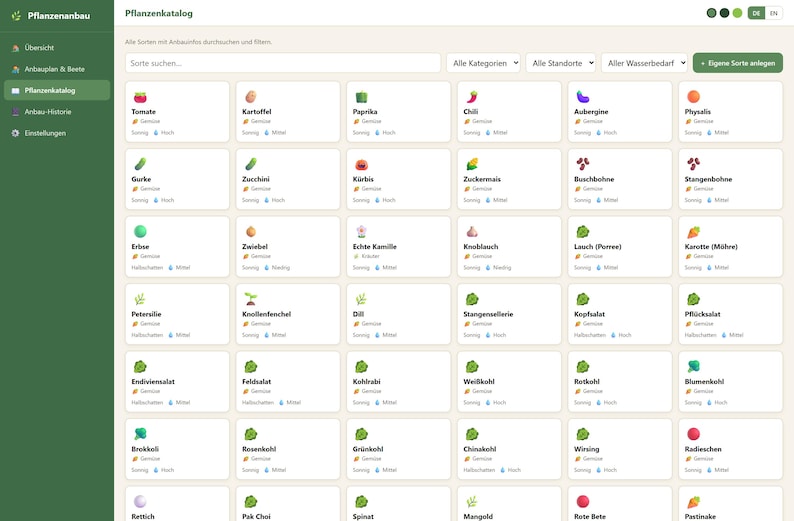Open the Alle Kategorien dropdown
Screen dimensions: 794x521
483,63
